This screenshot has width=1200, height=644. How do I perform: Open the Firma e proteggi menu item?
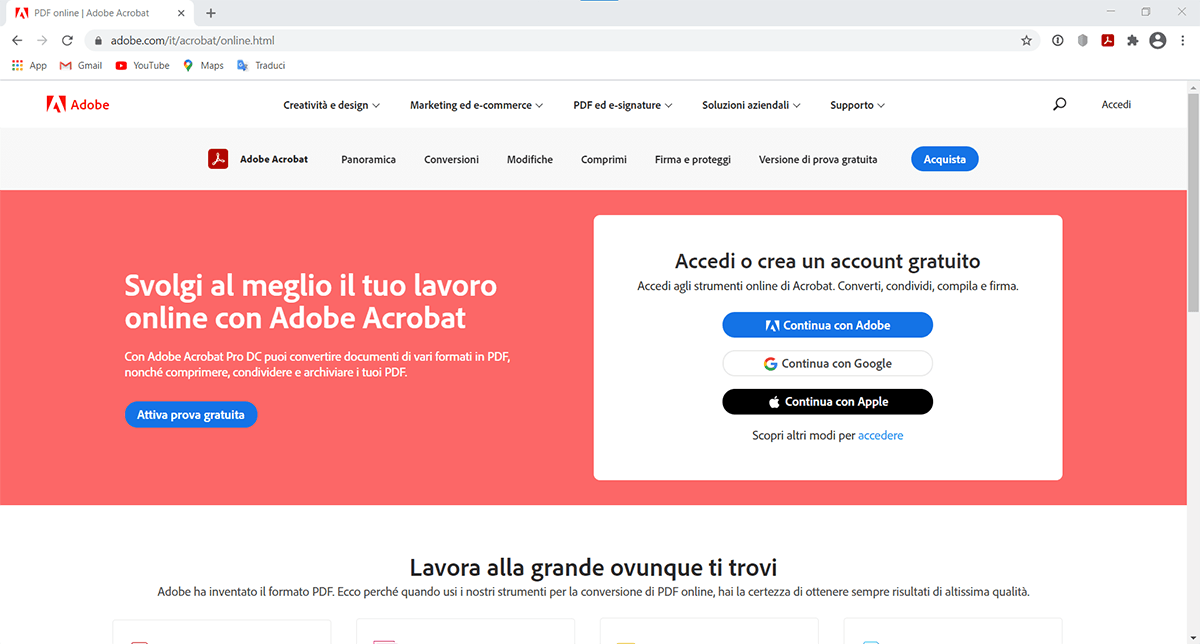693,159
